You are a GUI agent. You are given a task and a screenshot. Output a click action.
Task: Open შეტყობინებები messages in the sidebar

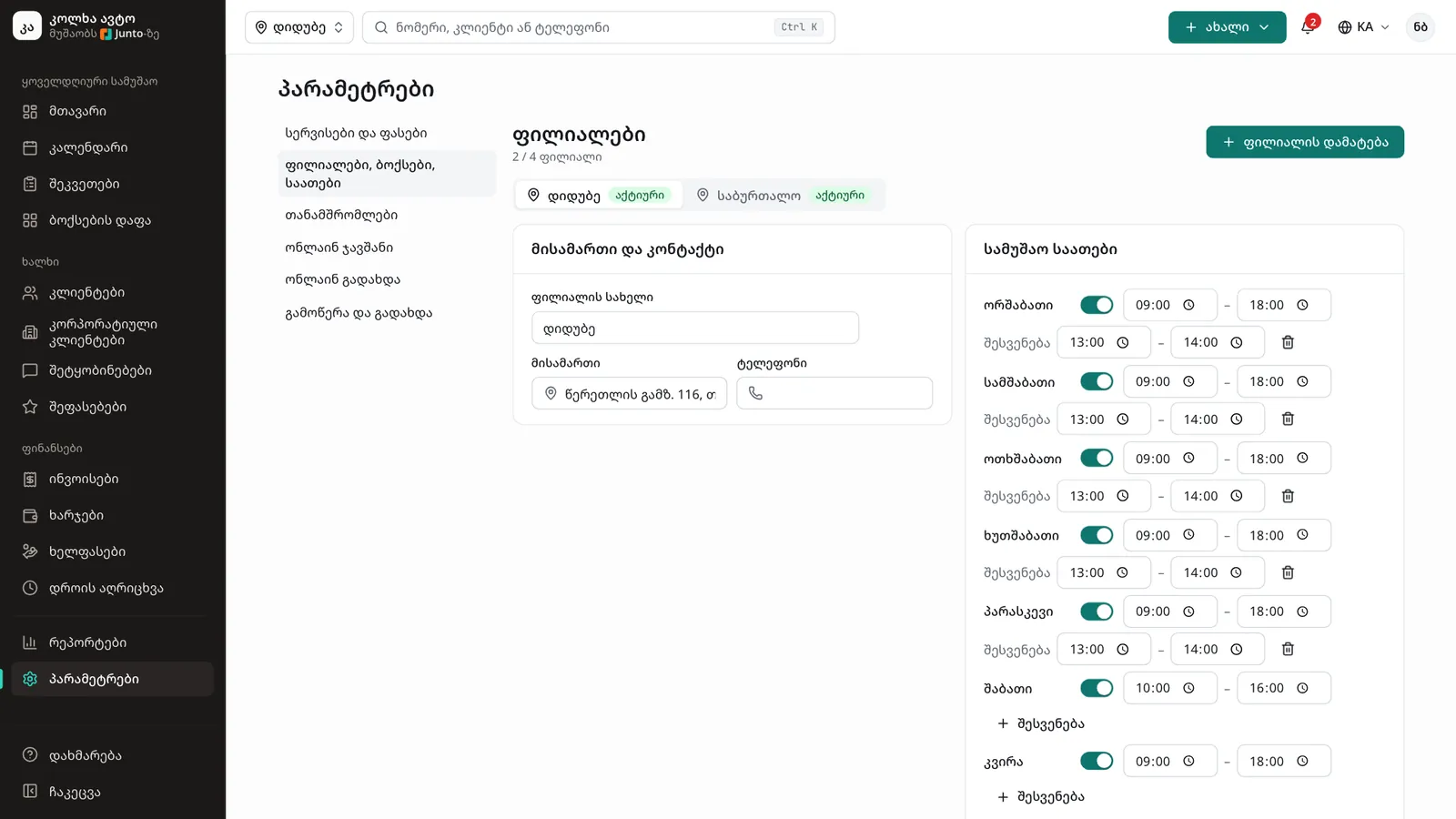tap(113, 370)
